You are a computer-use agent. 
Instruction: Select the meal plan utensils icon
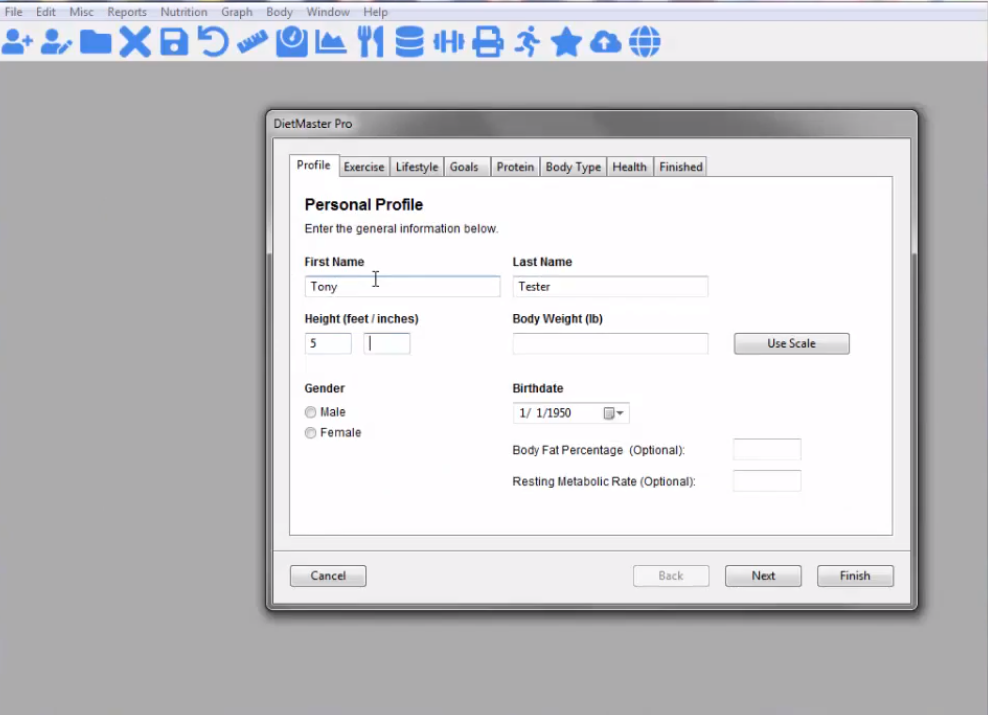pyautogui.click(x=369, y=41)
